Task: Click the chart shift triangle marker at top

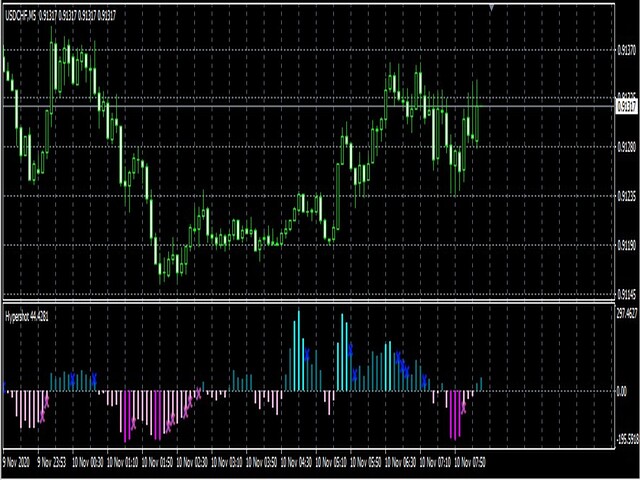Action: [491, 7]
